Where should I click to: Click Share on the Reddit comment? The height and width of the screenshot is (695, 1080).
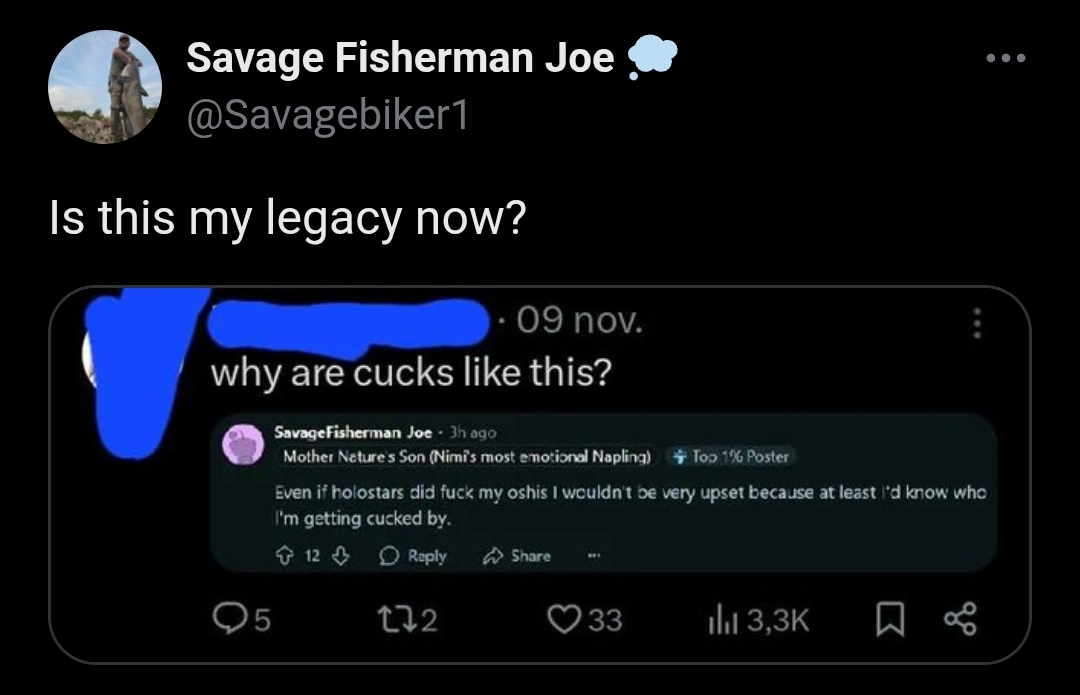pyautogui.click(x=517, y=556)
